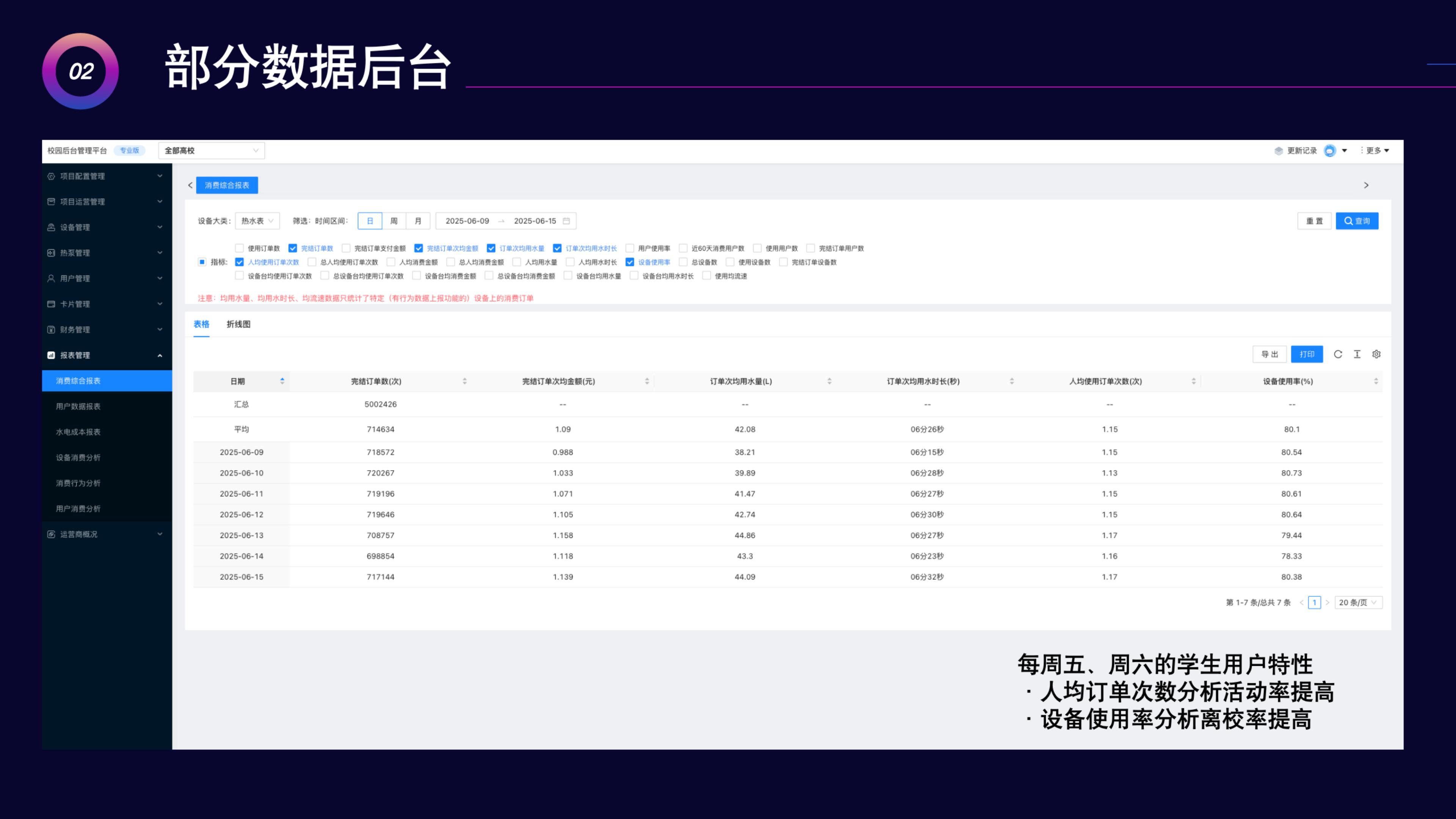Sort by 完结订单次均金额(元) sort icon

pos(646,381)
